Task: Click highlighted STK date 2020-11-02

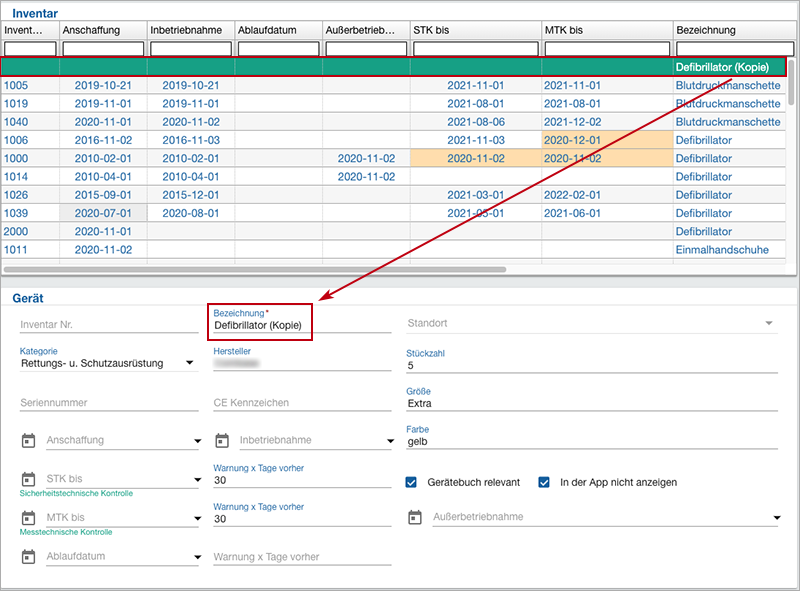Action: pyautogui.click(x=476, y=159)
